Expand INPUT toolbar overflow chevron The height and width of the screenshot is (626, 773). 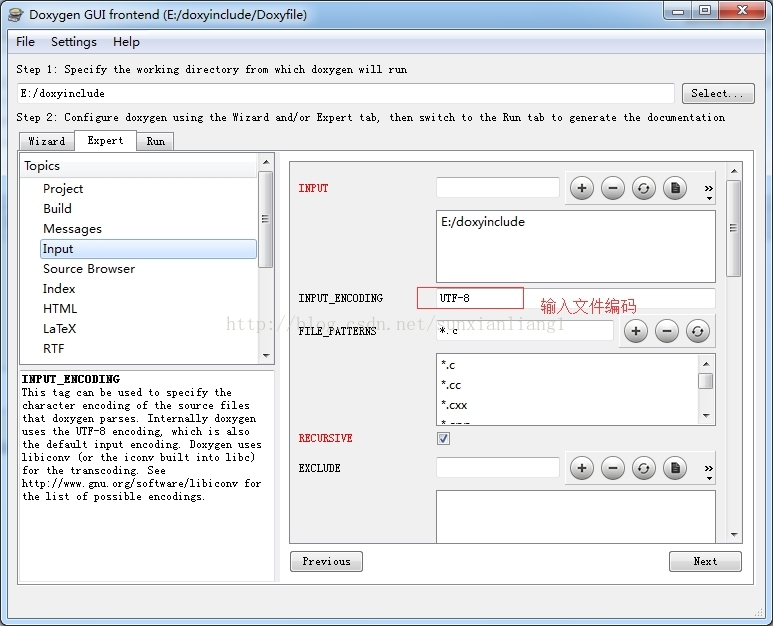(708, 192)
